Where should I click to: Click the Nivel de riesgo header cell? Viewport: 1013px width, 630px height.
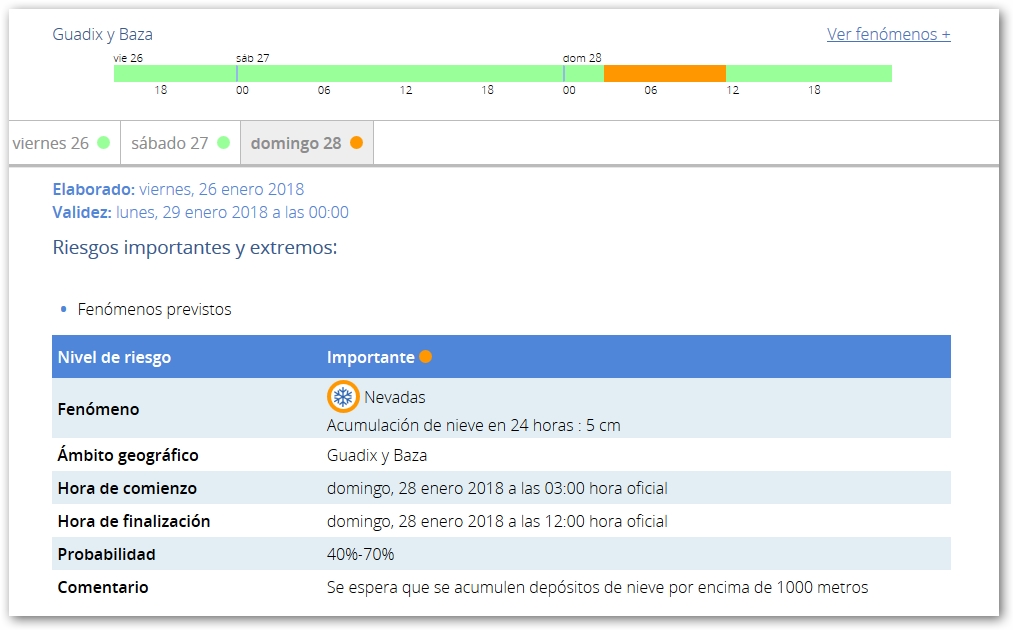pyautogui.click(x=114, y=357)
